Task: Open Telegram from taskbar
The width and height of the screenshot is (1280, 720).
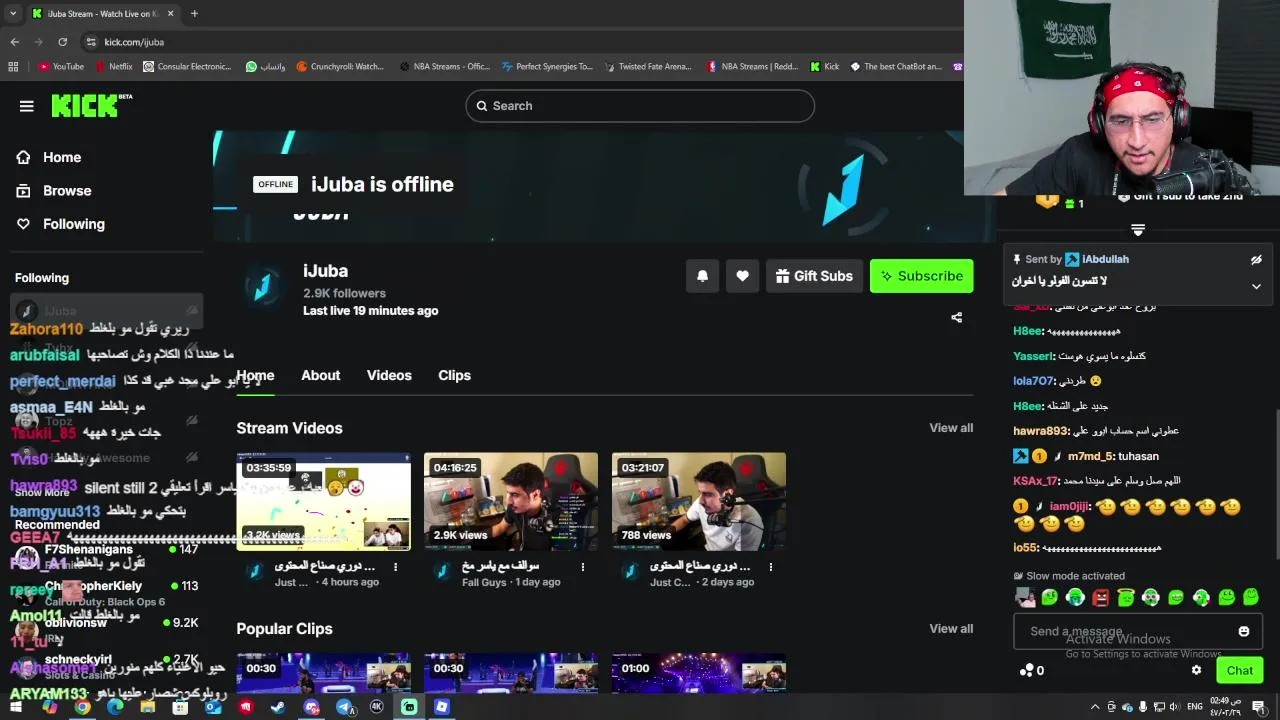Action: (344, 707)
